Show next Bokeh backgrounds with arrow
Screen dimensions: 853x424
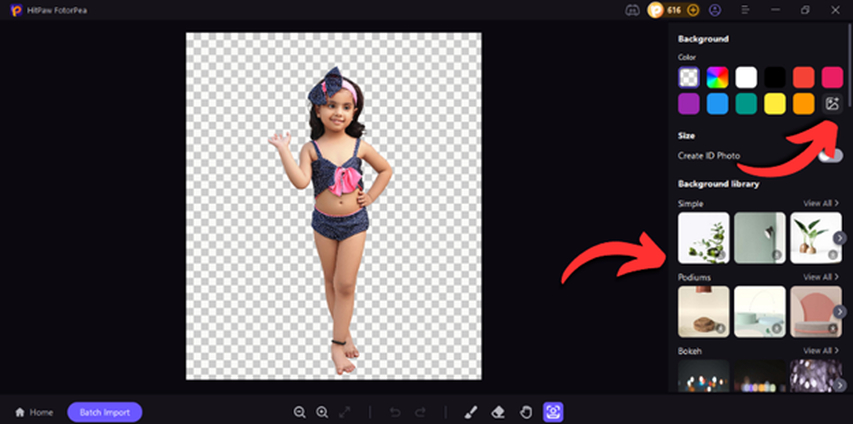[x=840, y=385]
